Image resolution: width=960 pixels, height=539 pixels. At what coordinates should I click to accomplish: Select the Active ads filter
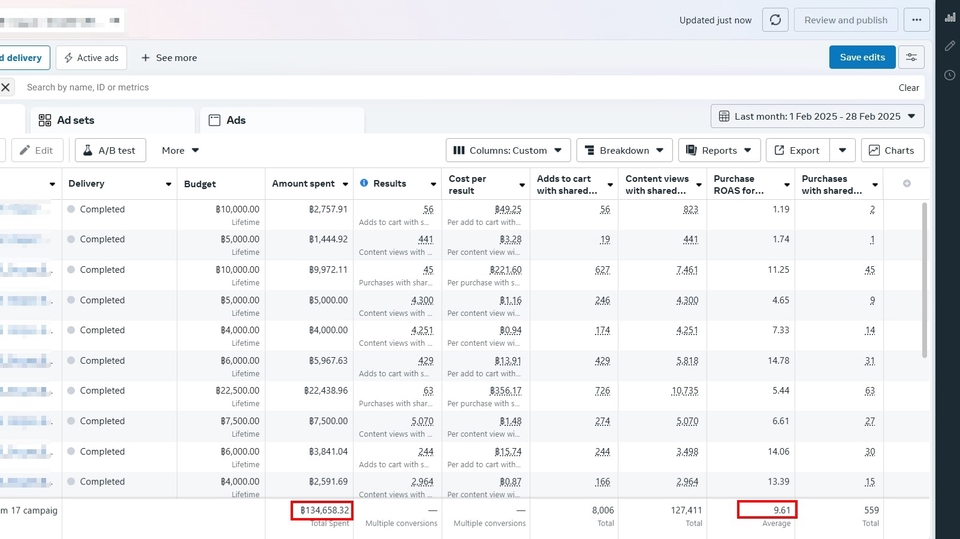pos(91,58)
